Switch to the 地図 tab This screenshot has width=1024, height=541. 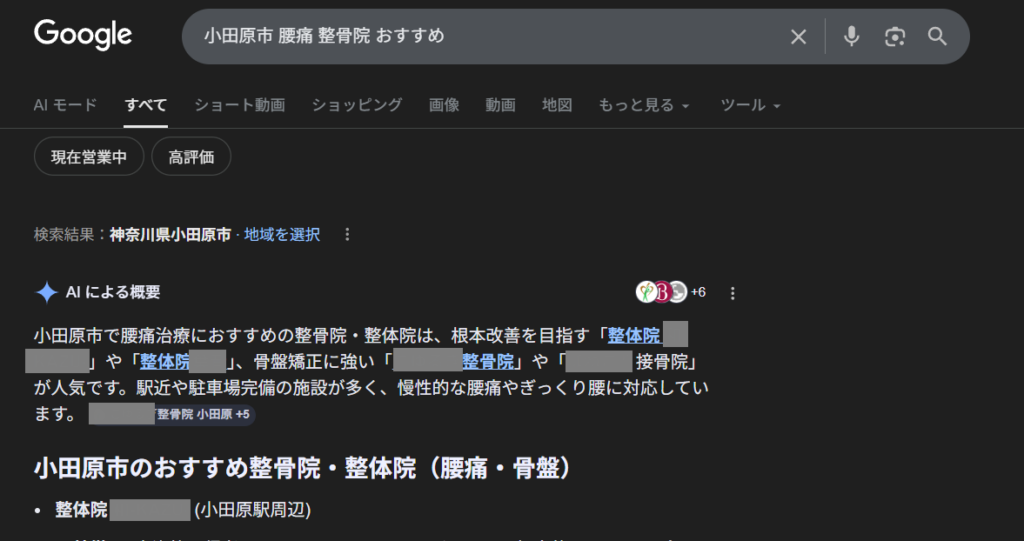(x=557, y=105)
